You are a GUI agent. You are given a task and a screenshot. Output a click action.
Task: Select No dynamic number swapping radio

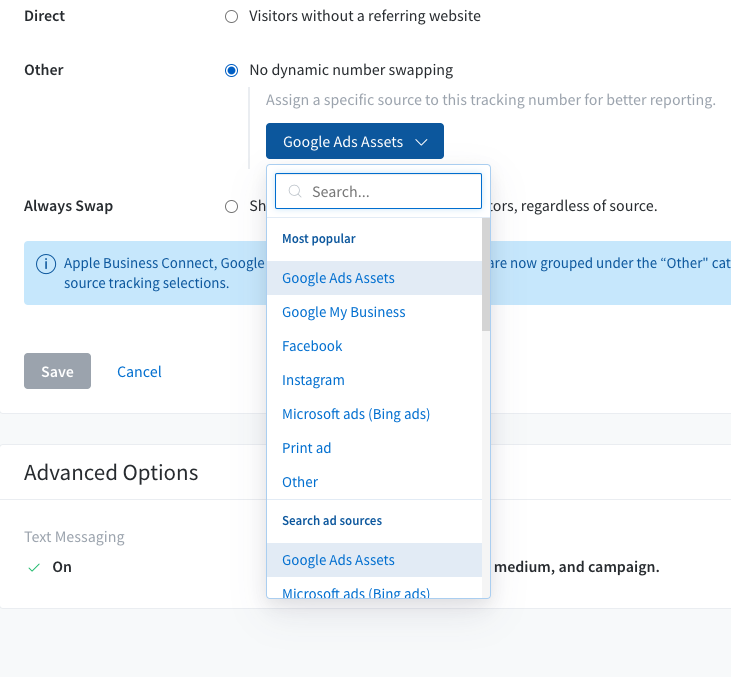[231, 70]
